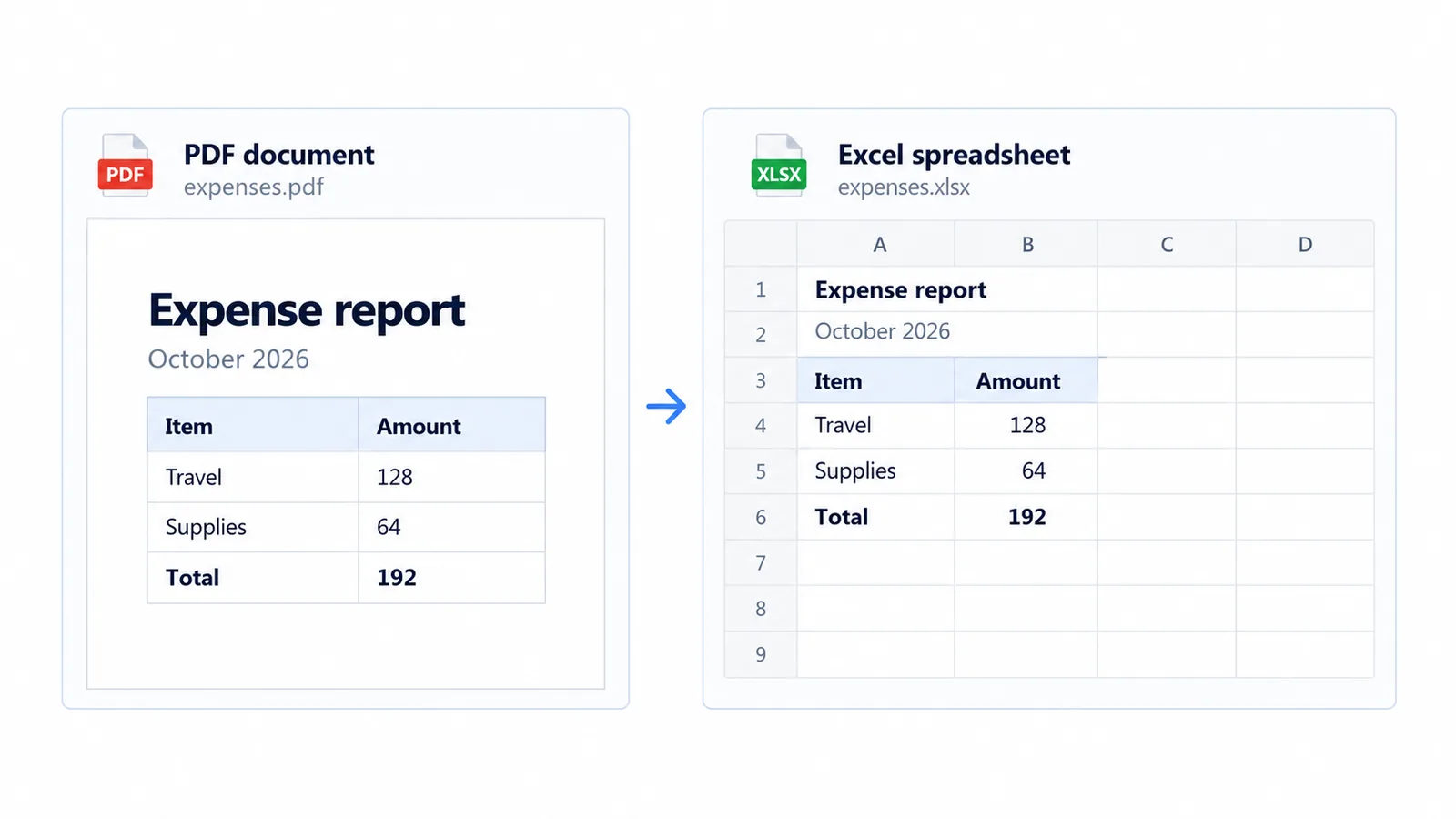Select cell A2 'October 2026' in spreadsheet
This screenshot has width=1456, height=819.
pyautogui.click(x=947, y=335)
